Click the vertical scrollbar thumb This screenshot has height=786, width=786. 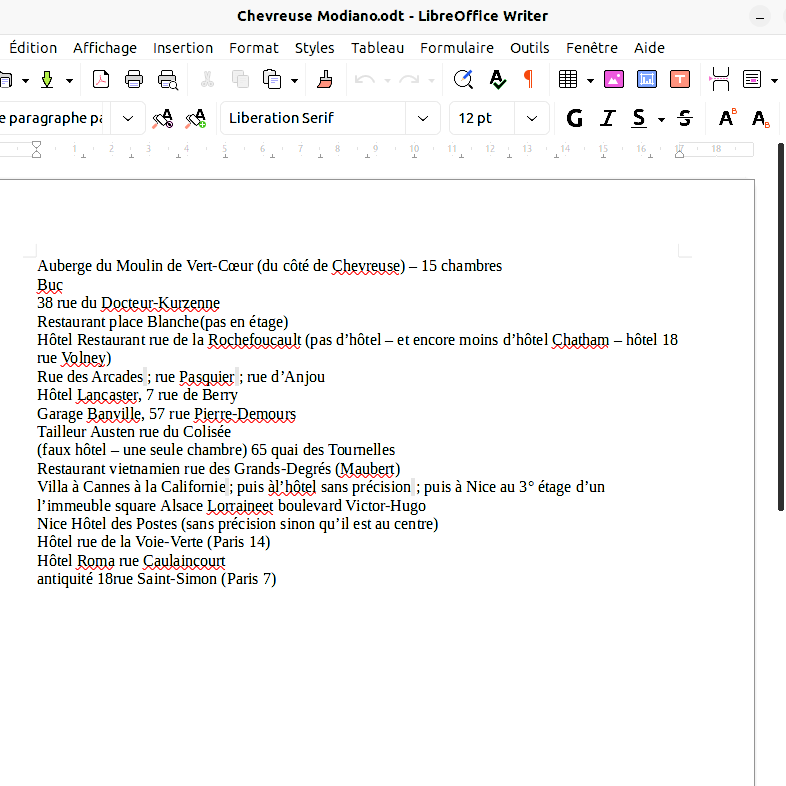coord(781,330)
